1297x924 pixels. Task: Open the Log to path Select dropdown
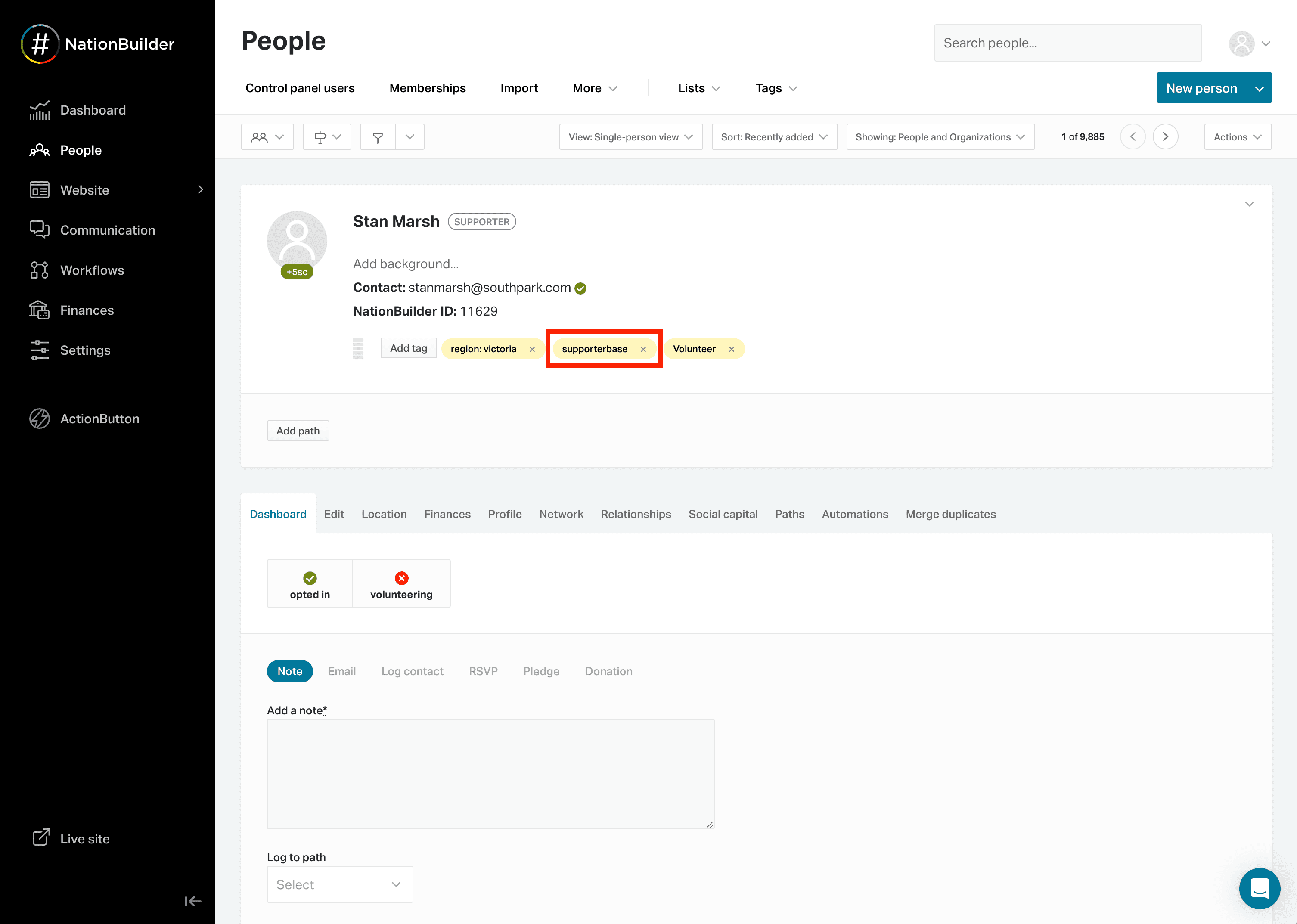pos(340,884)
